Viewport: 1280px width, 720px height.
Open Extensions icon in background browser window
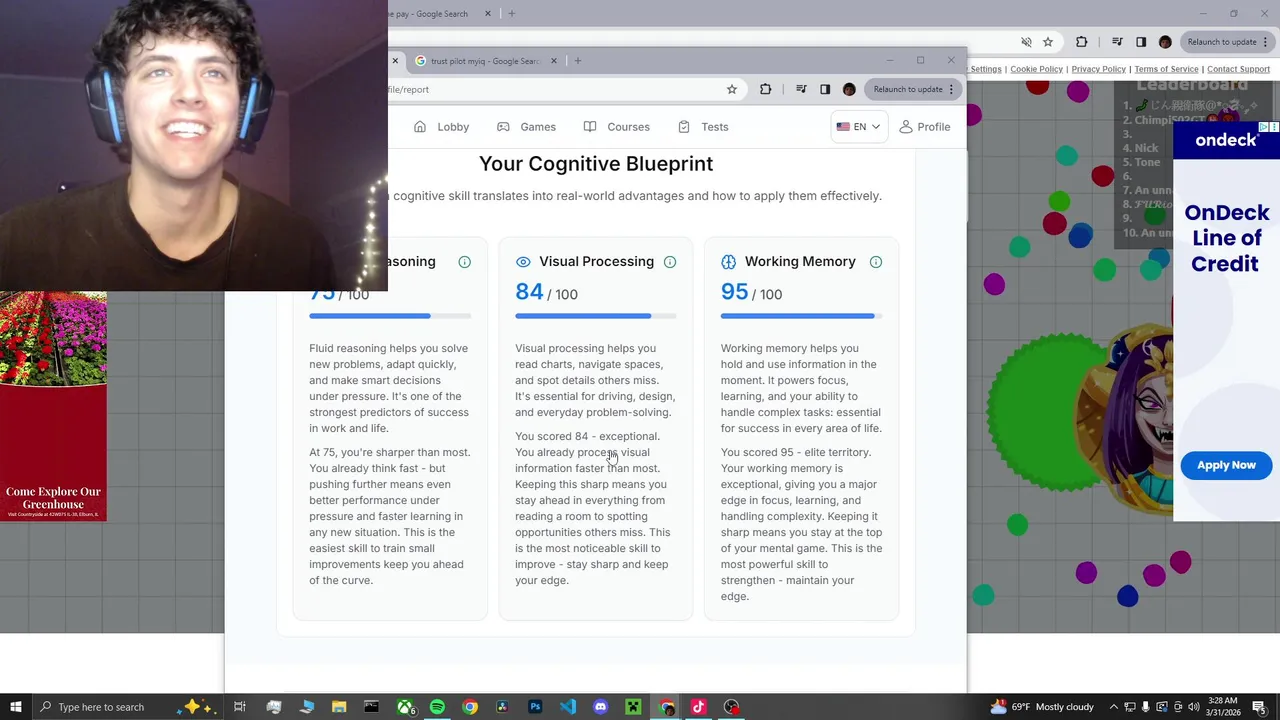click(1081, 42)
